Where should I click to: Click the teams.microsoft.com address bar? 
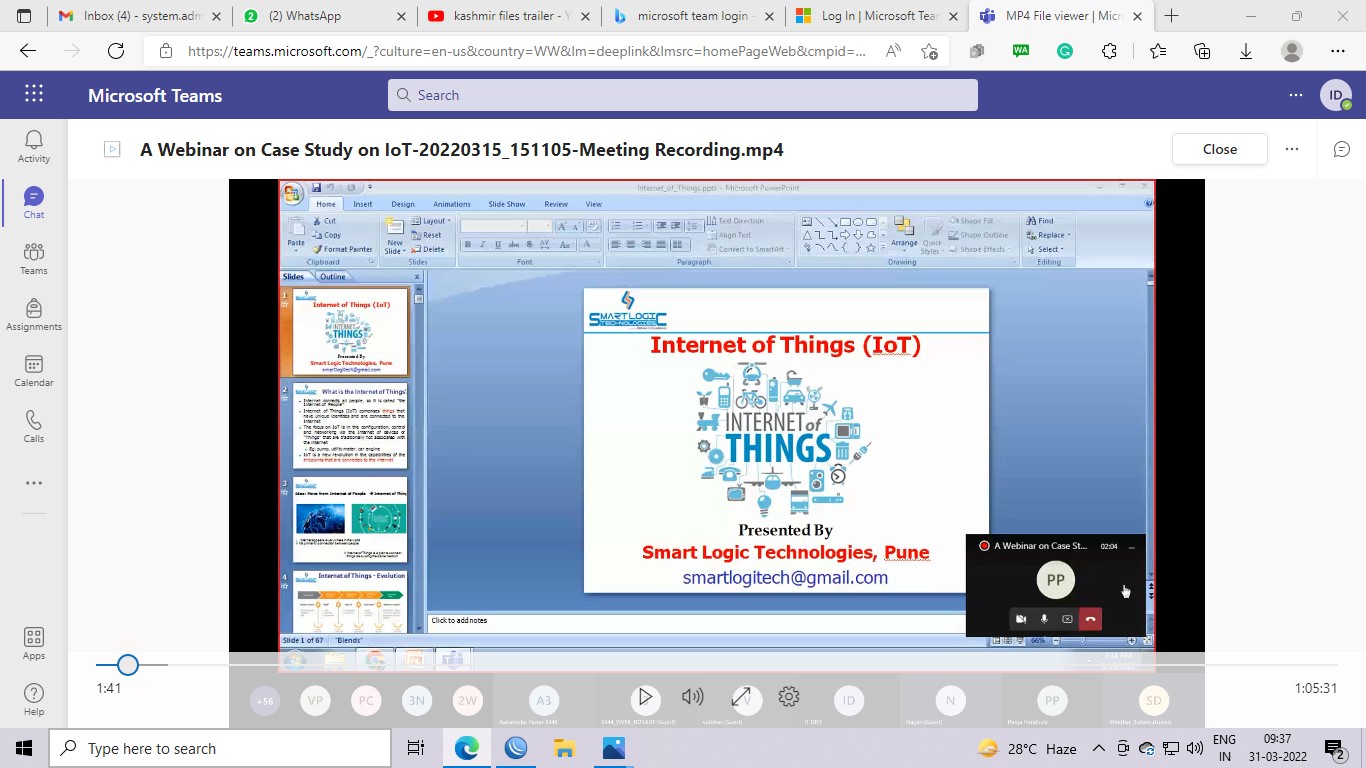[526, 52]
